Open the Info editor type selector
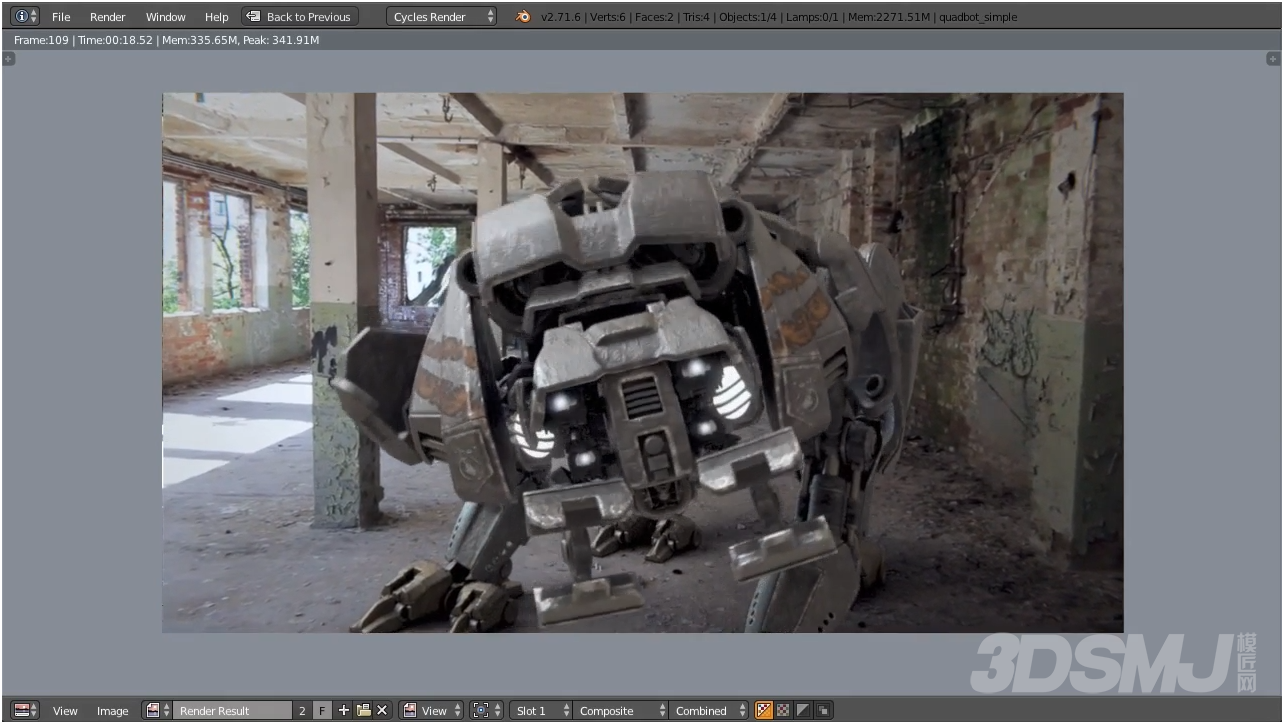This screenshot has width=1284, height=724. click(x=25, y=16)
